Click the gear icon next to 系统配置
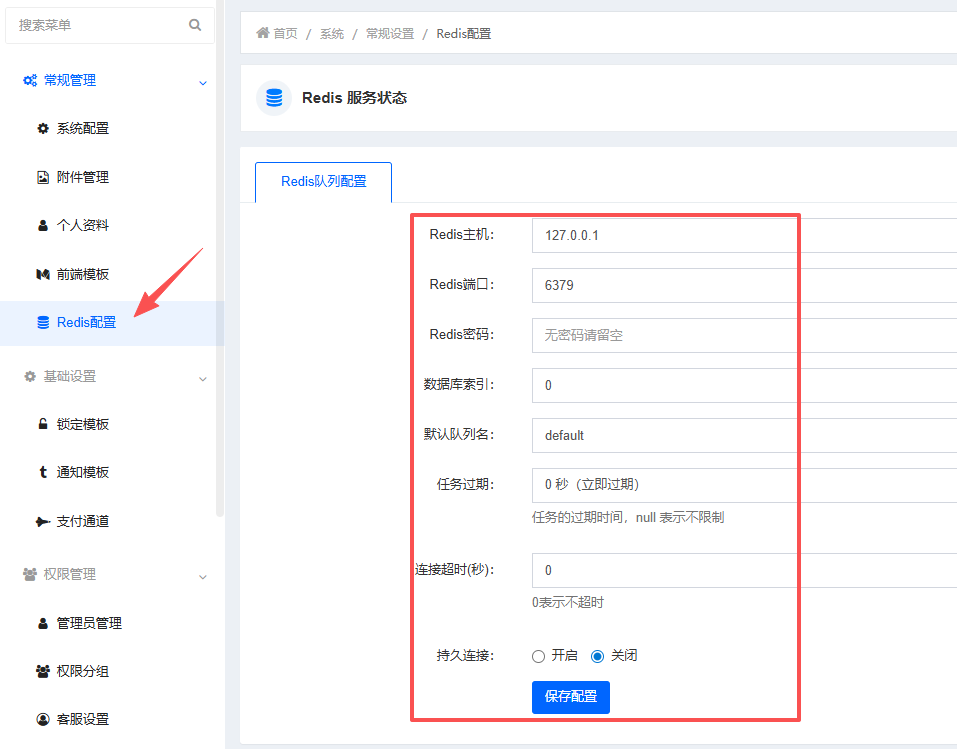Image resolution: width=957 pixels, height=749 pixels. pyautogui.click(x=43, y=129)
